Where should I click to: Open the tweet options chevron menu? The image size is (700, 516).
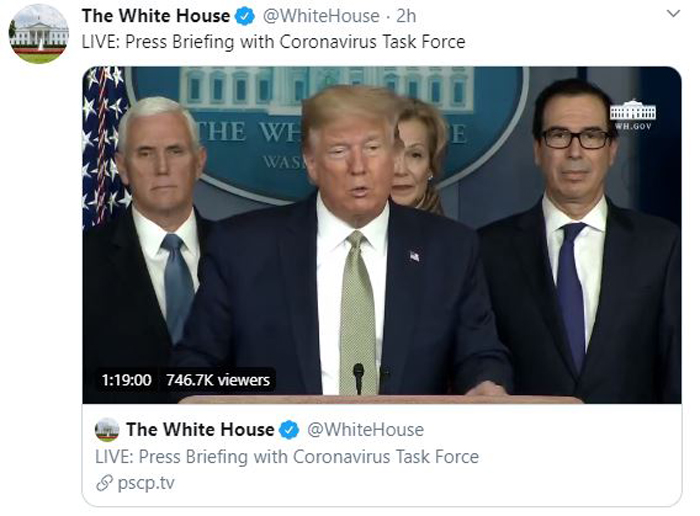pyautogui.click(x=673, y=14)
